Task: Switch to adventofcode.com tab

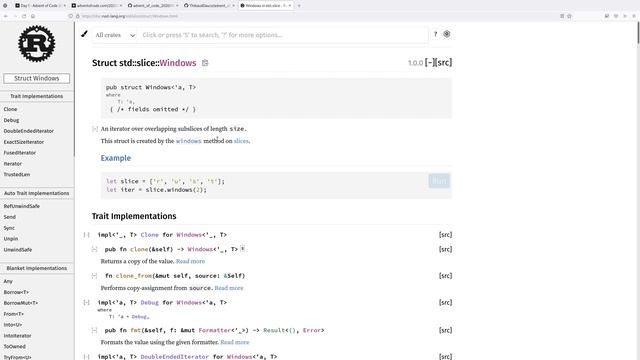Action: coord(96,6)
